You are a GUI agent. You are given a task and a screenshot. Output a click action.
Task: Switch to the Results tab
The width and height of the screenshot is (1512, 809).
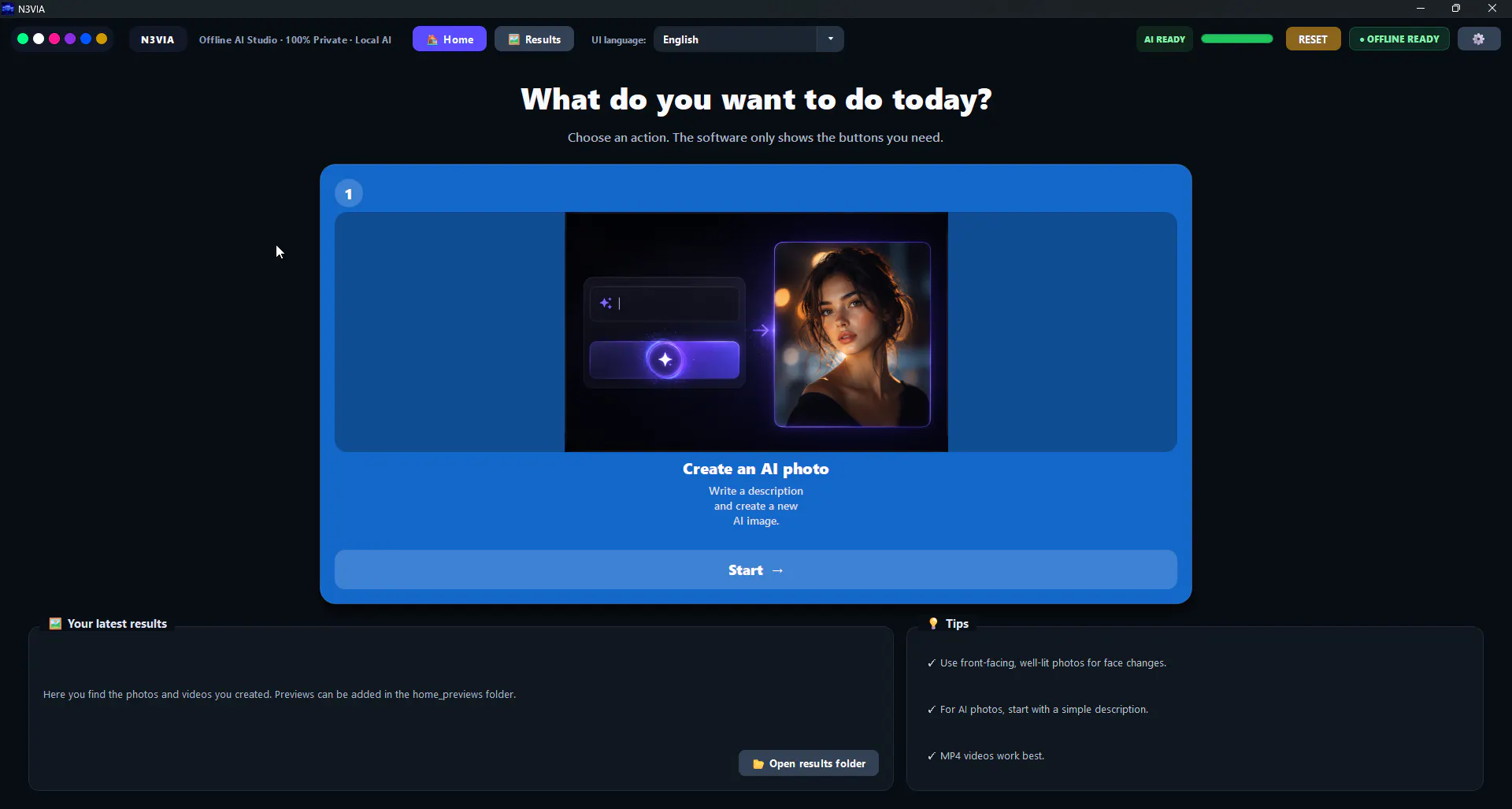[534, 39]
